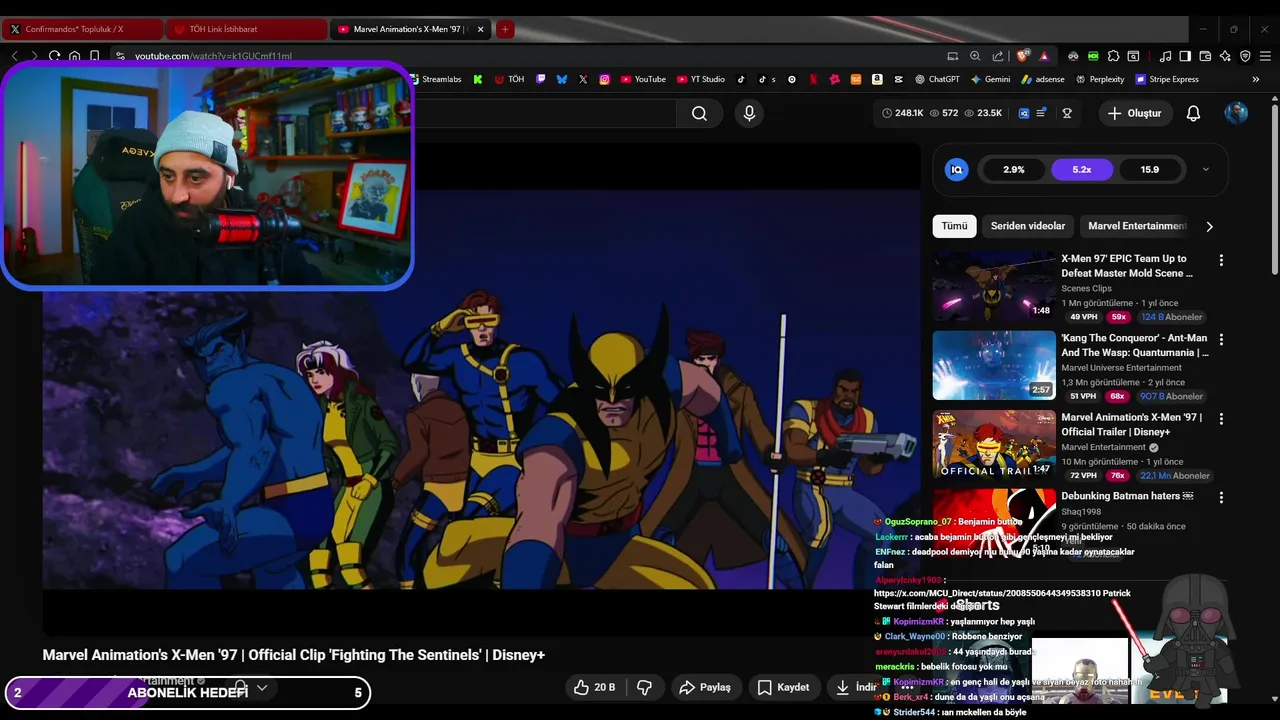Show more filter chips with right arrow
The image size is (1280, 720).
coord(1209,226)
